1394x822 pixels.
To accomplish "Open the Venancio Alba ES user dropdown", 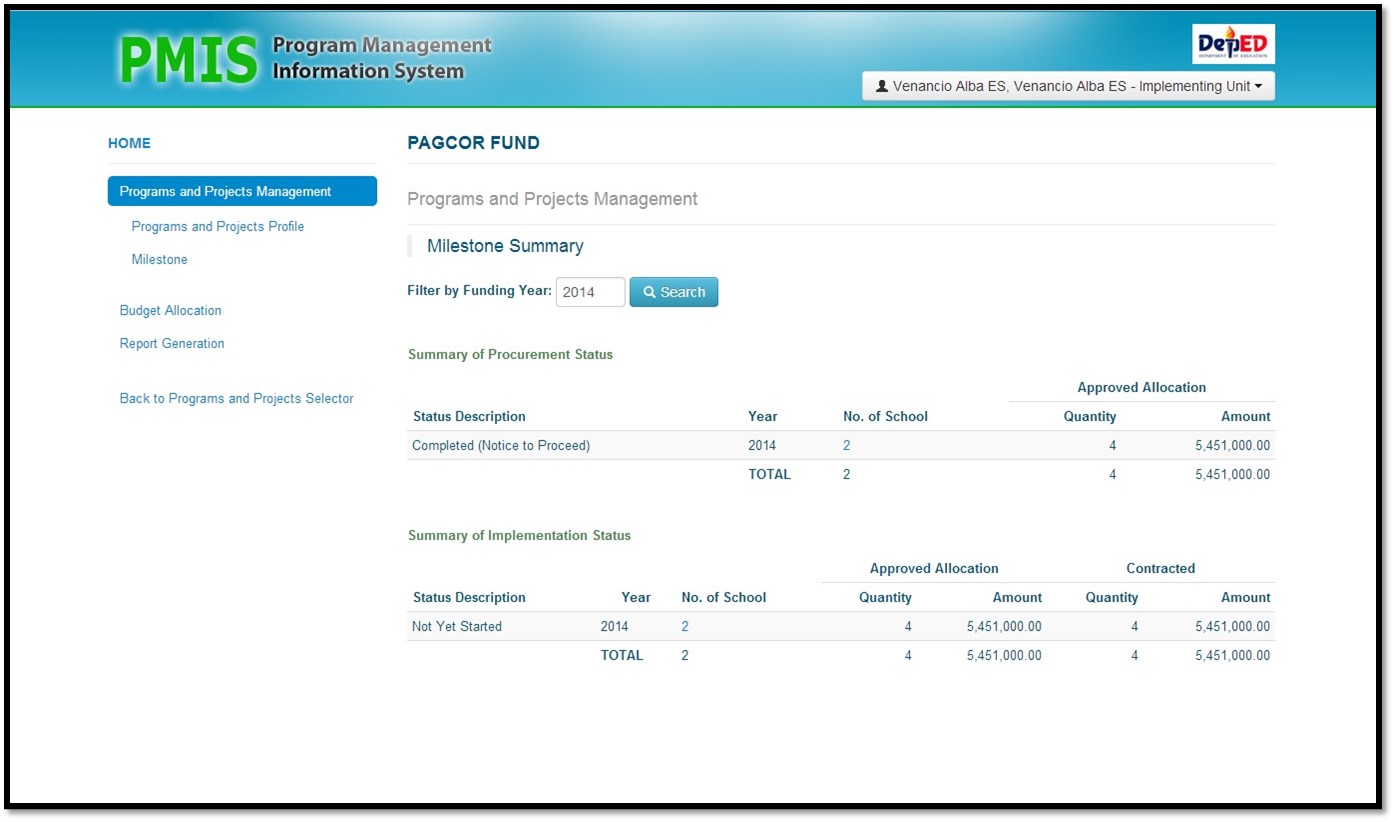I will [1068, 86].
